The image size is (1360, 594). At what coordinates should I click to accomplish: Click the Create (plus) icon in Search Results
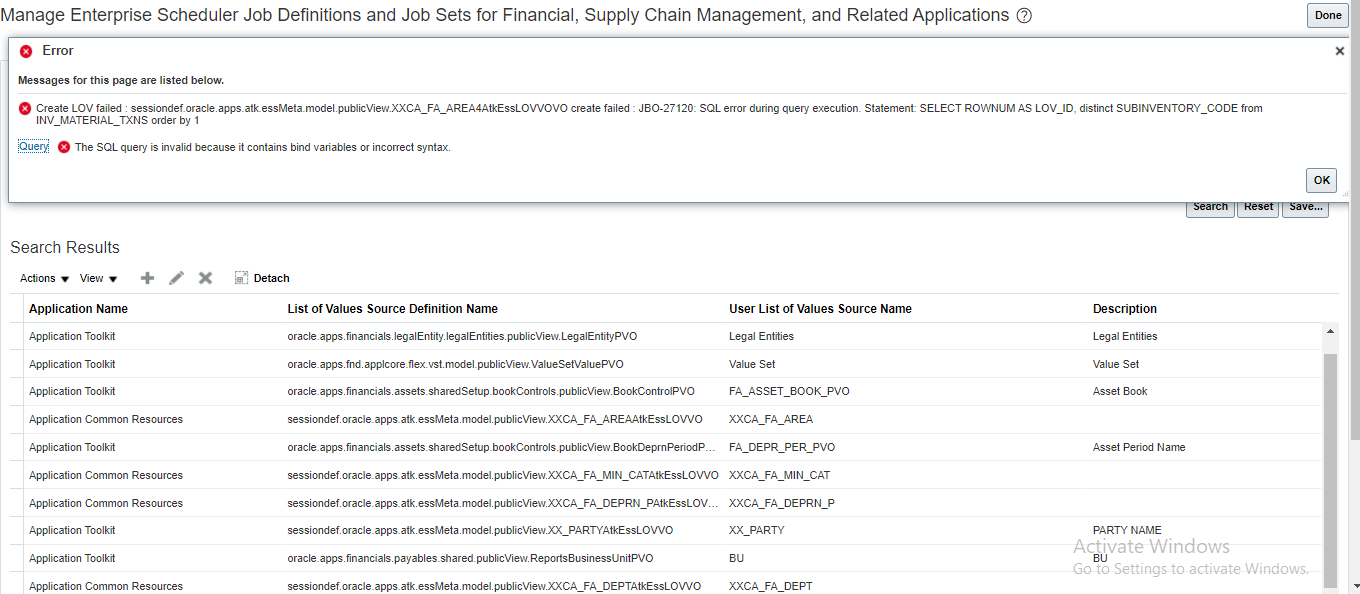147,278
